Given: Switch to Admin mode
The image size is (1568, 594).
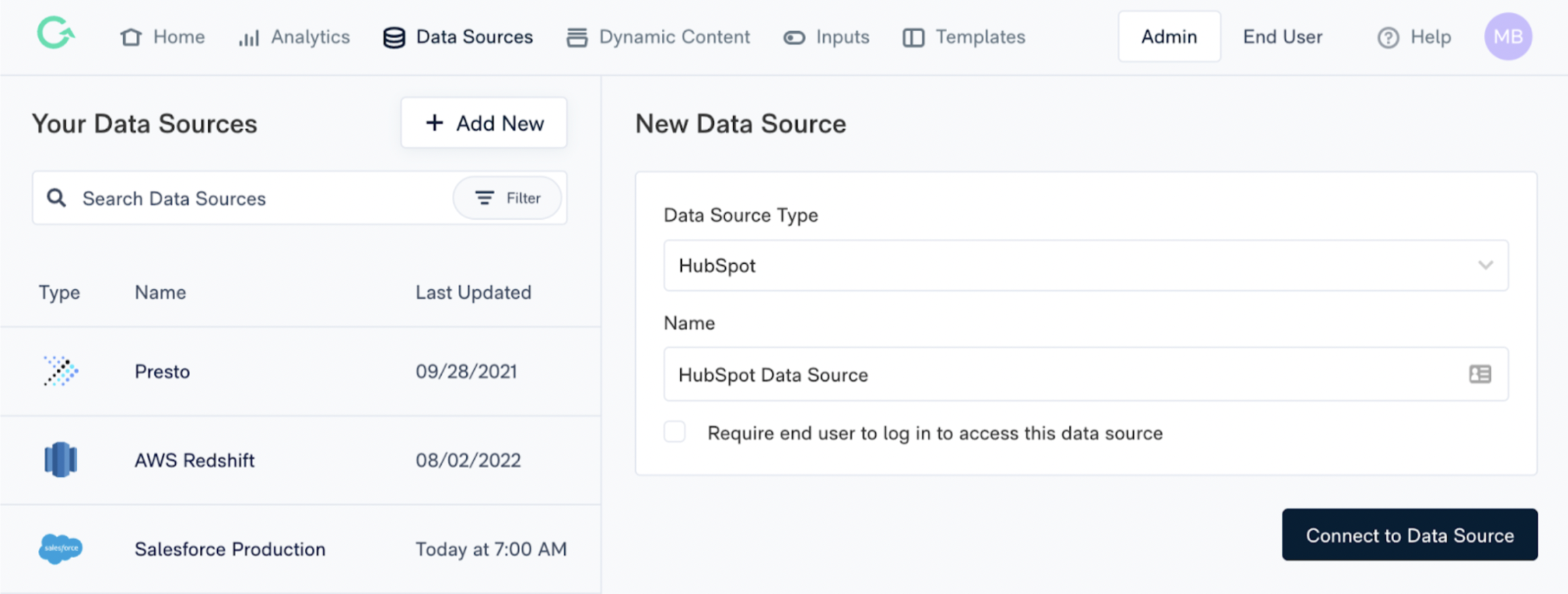Looking at the screenshot, I should [1169, 37].
